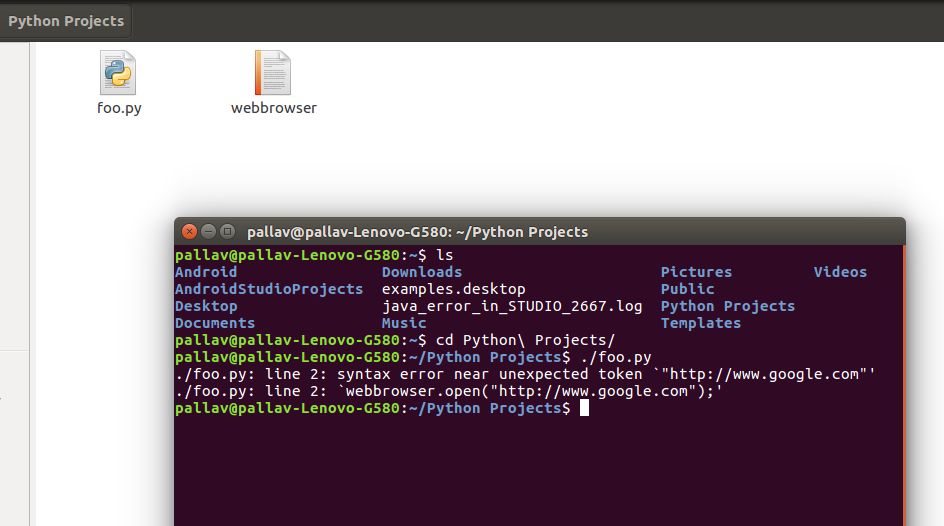The height and width of the screenshot is (526, 944).
Task: Select the foo.py Python file icon
Action: pos(118,72)
